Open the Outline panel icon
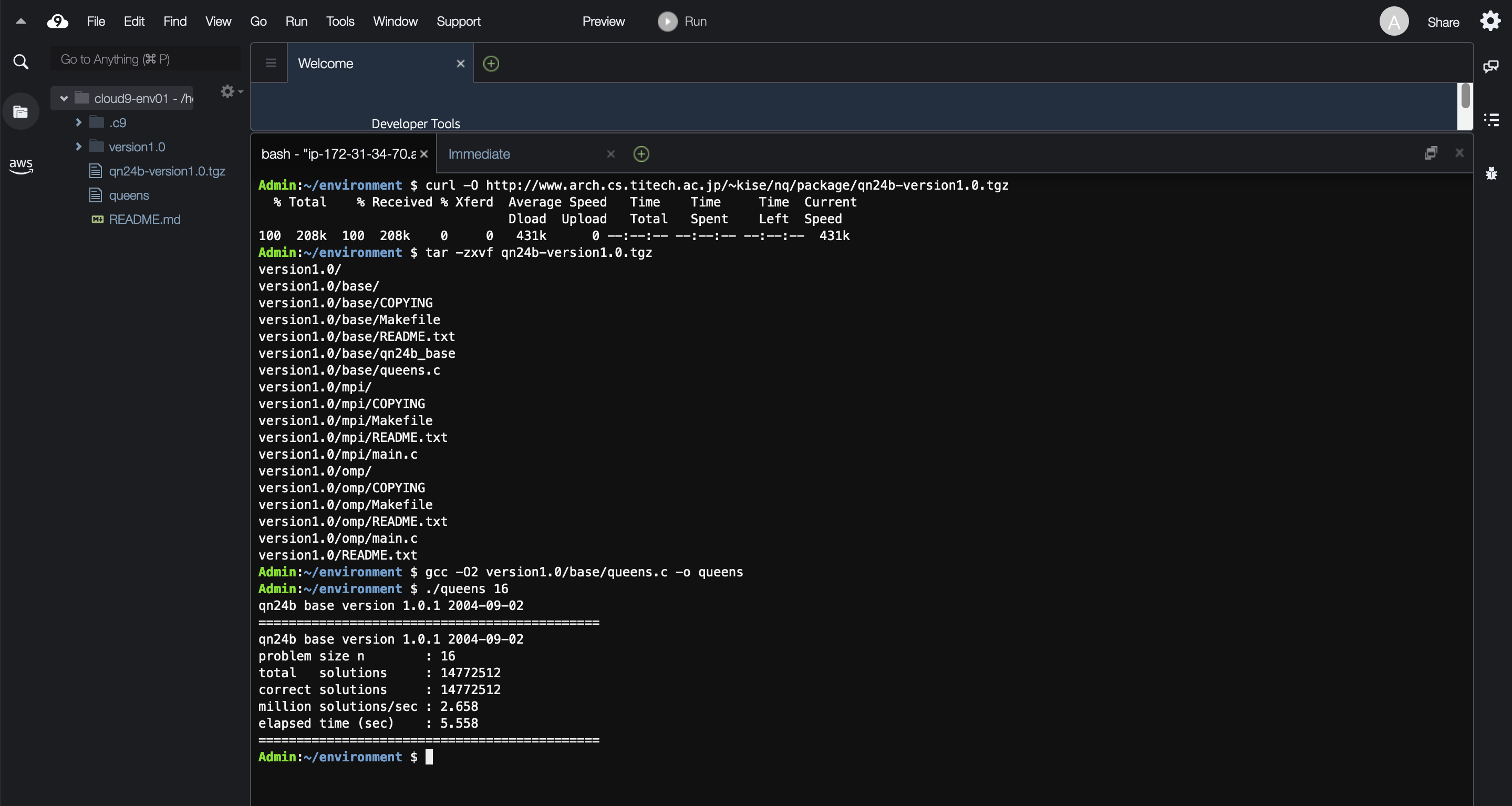 pos(1491,120)
